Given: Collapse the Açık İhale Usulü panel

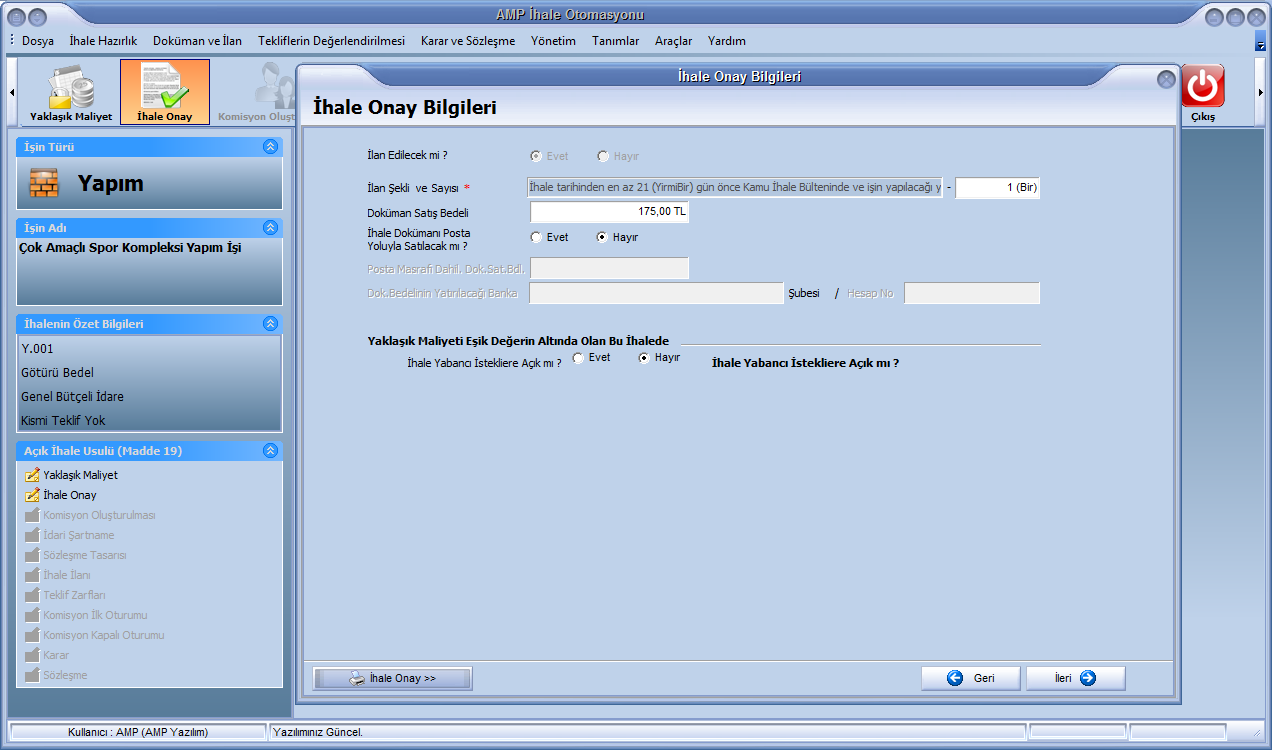Looking at the screenshot, I should pos(269,451).
